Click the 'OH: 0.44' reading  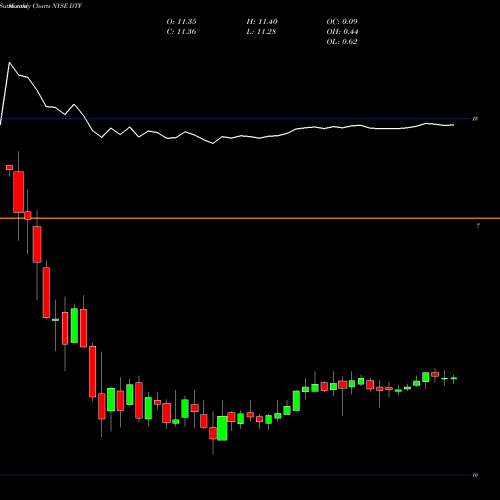click(342, 32)
